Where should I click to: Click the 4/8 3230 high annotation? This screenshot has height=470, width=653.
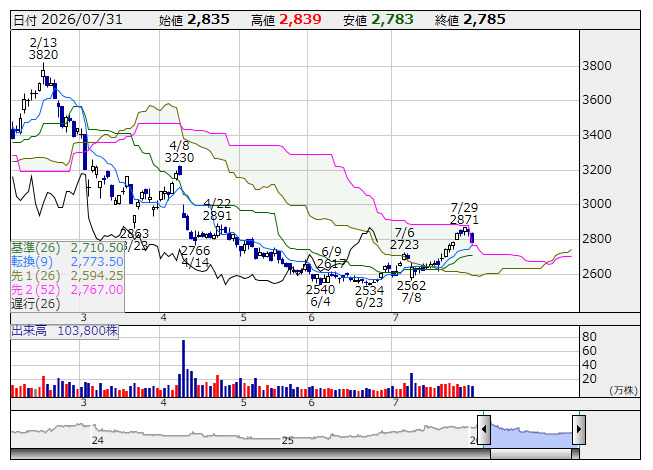click(179, 152)
